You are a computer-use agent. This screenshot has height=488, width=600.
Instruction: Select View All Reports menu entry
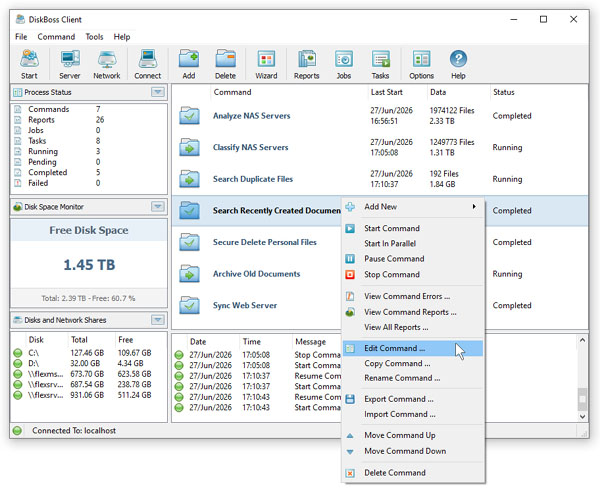pos(413,327)
